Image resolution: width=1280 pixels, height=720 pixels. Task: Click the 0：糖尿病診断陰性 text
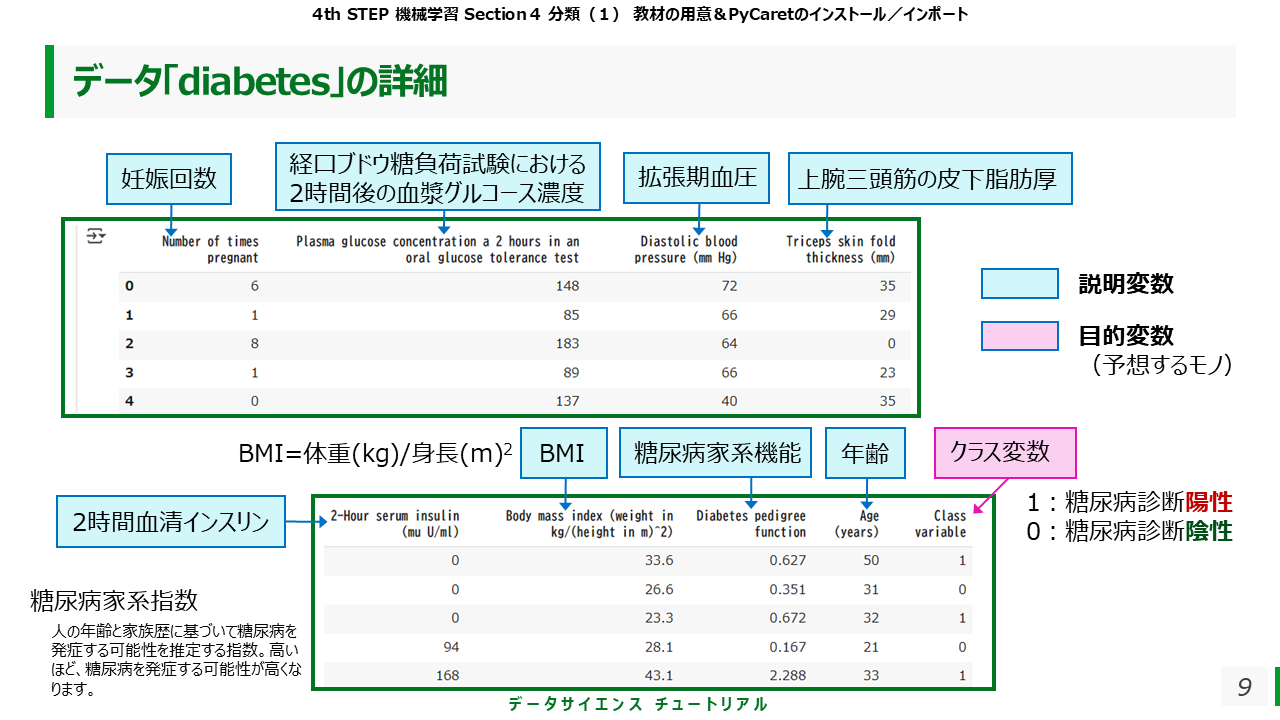1129,531
